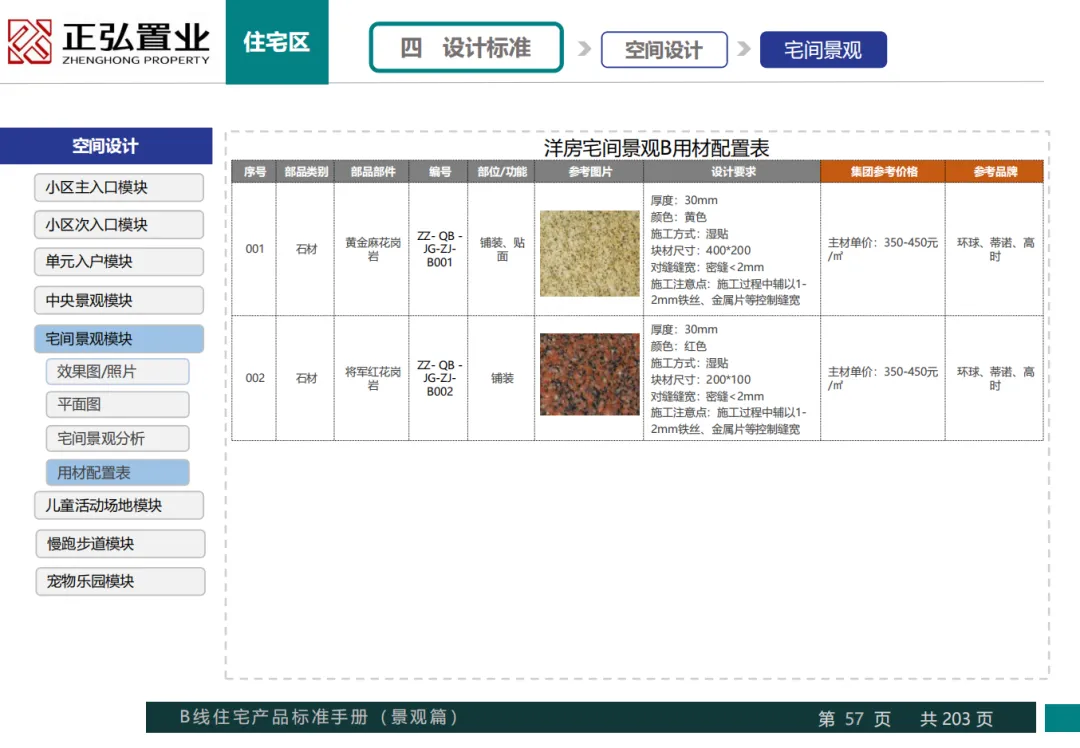Click the 部品类别 column header
Screen dimensions: 1080x748
tap(306, 172)
